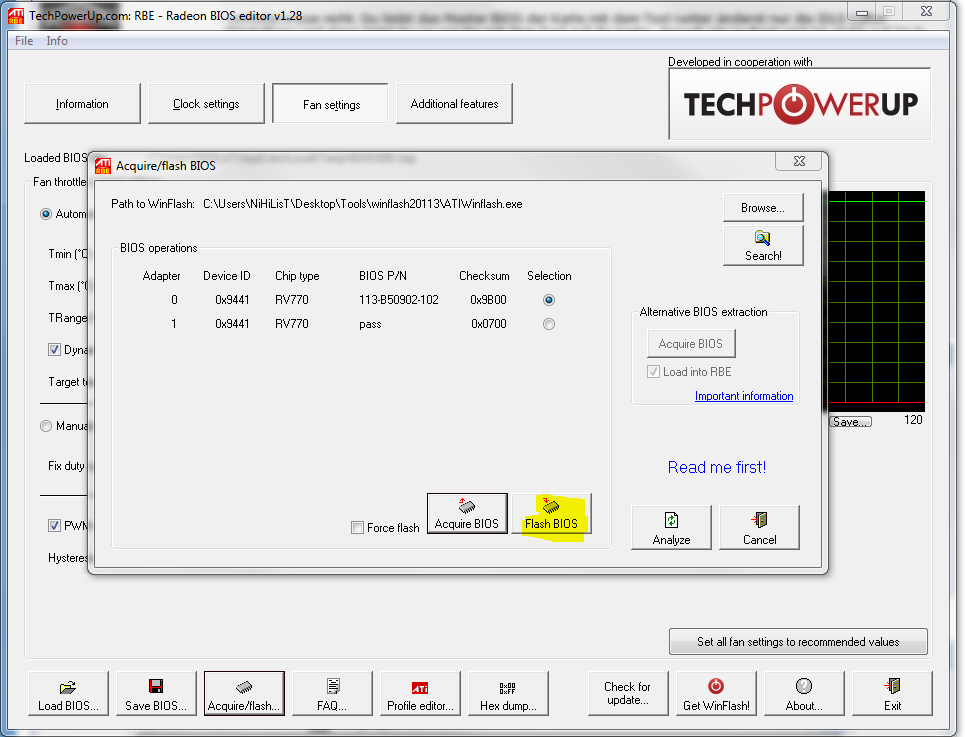Click the Device ID column header
The width and height of the screenshot is (965, 737).
click(226, 276)
